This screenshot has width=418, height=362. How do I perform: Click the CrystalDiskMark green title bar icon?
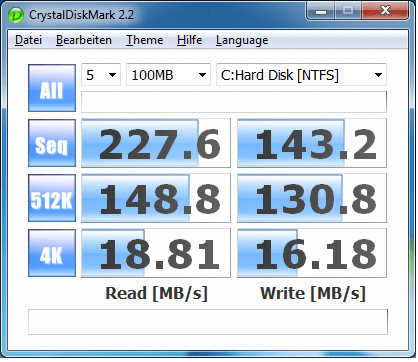(16, 15)
